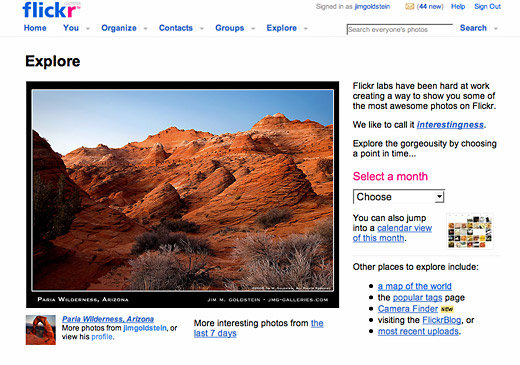Image resolution: width=520 pixels, height=365 pixels.
Task: Open the mail envelope icon
Action: (x=409, y=6)
